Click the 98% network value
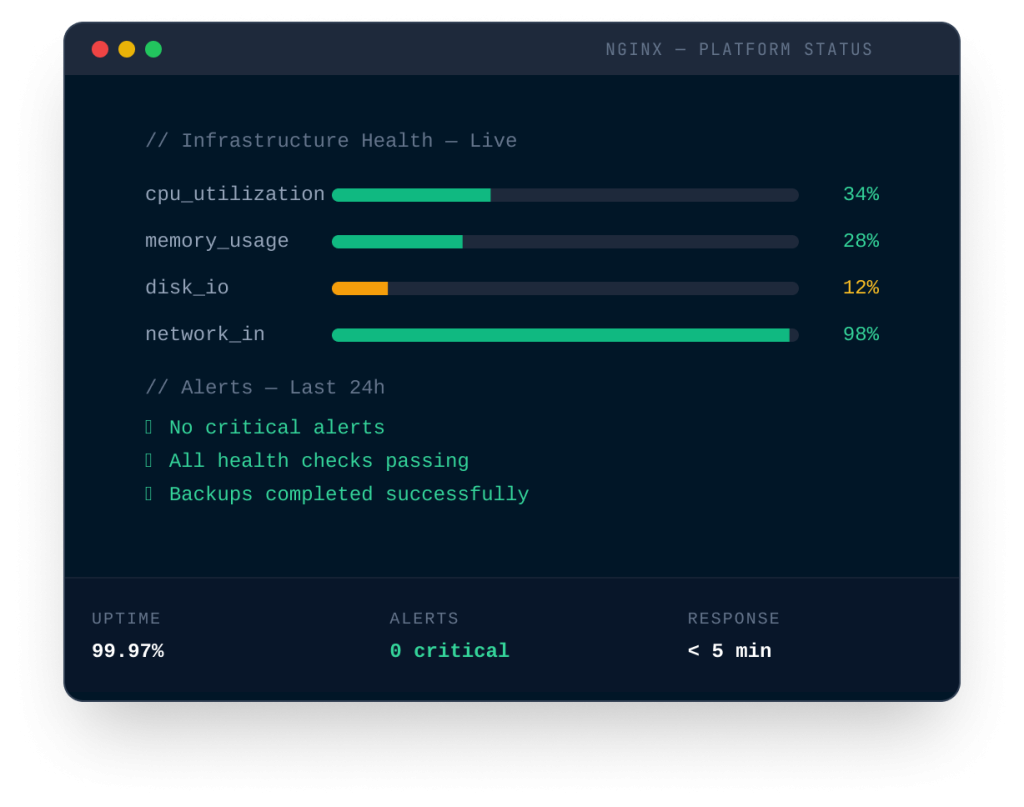The image size is (1024, 807). tap(860, 335)
